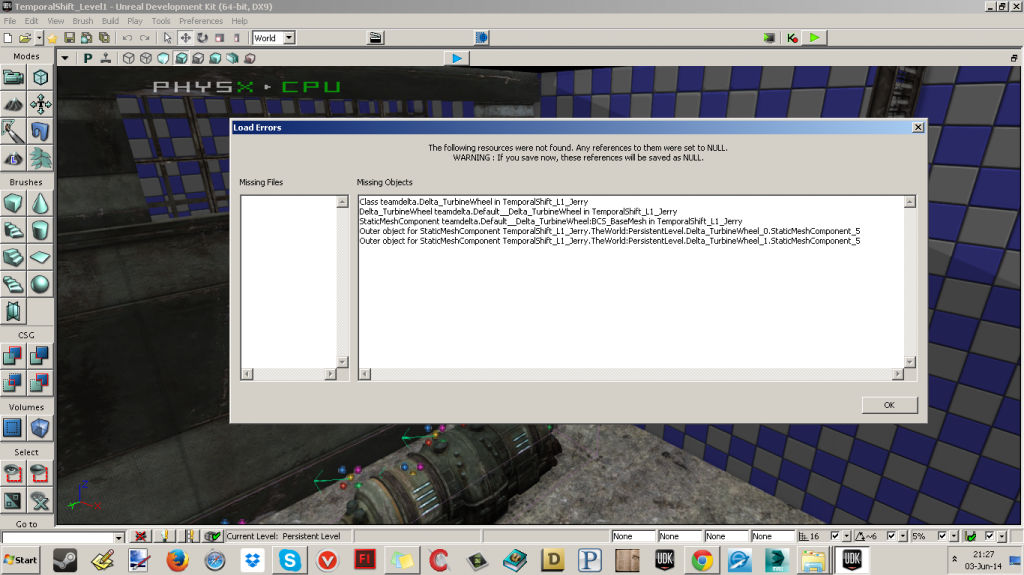The width and height of the screenshot is (1024, 575).
Task: Click the status bar command input field
Action: pos(58,537)
